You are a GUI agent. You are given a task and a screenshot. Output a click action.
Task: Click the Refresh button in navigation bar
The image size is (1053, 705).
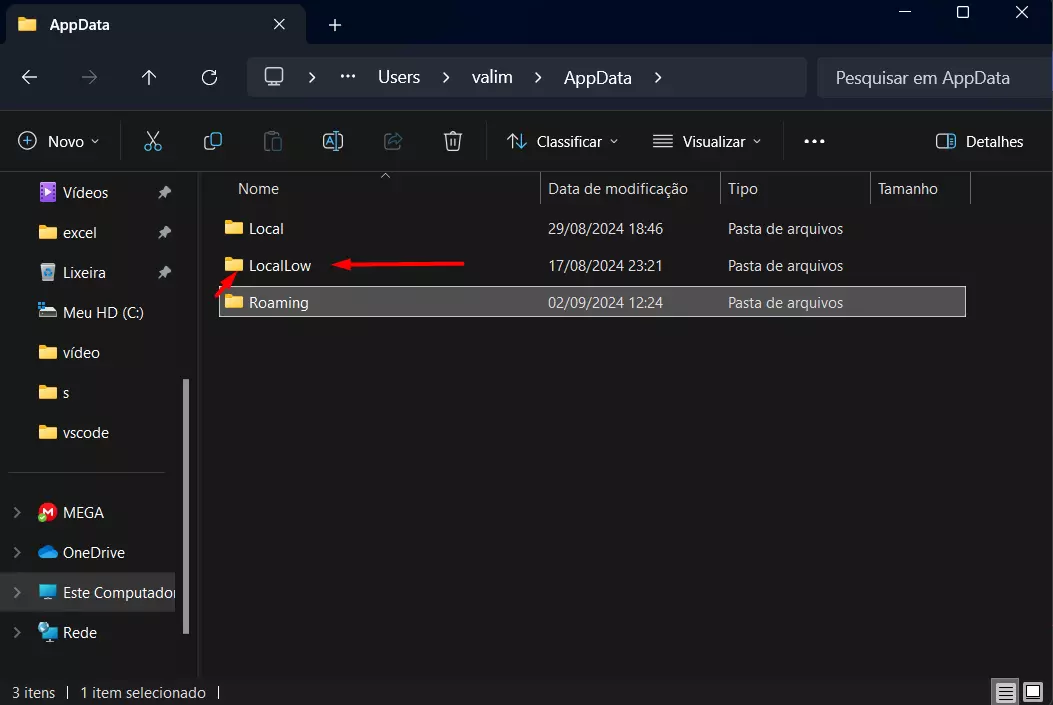[x=209, y=77]
